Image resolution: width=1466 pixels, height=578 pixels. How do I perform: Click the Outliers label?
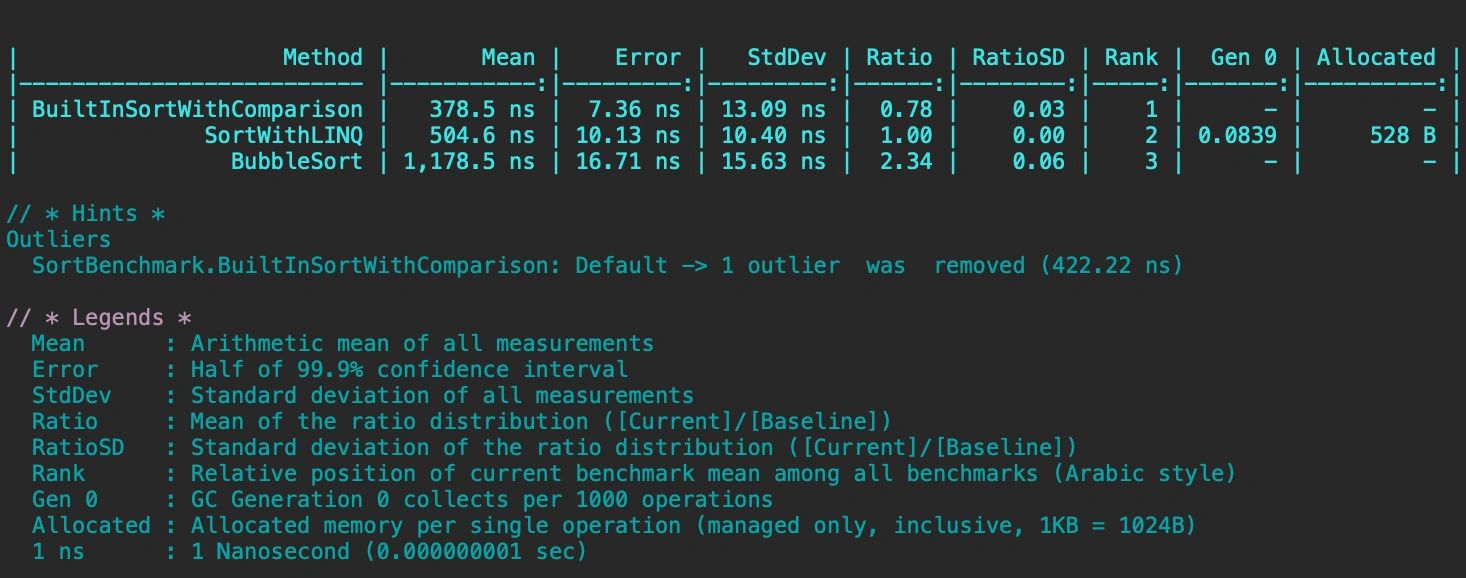point(59,240)
